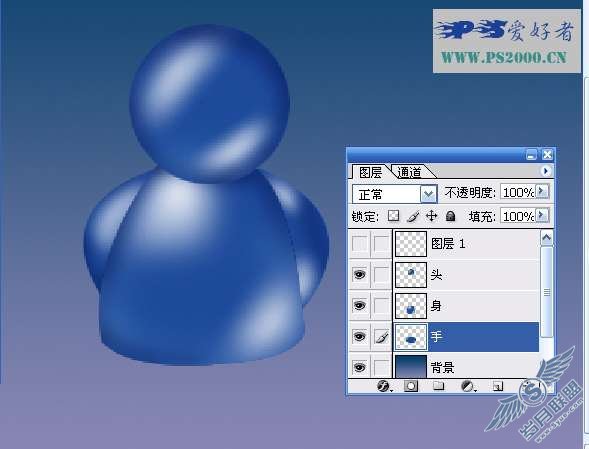The height and width of the screenshot is (449, 589).
Task: Open the layers palette flyout menu arrow
Action: [546, 171]
